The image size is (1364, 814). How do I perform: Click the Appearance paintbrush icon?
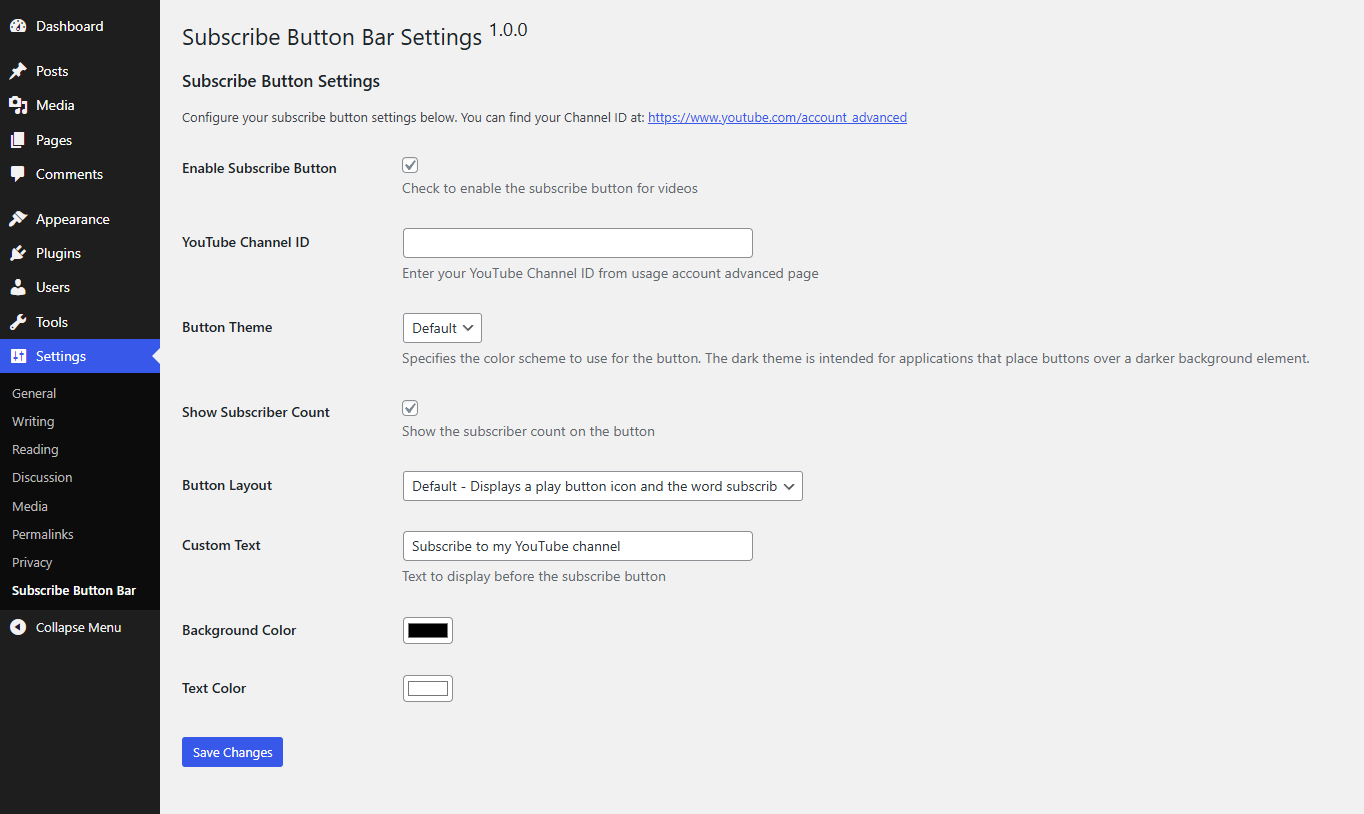coord(18,219)
